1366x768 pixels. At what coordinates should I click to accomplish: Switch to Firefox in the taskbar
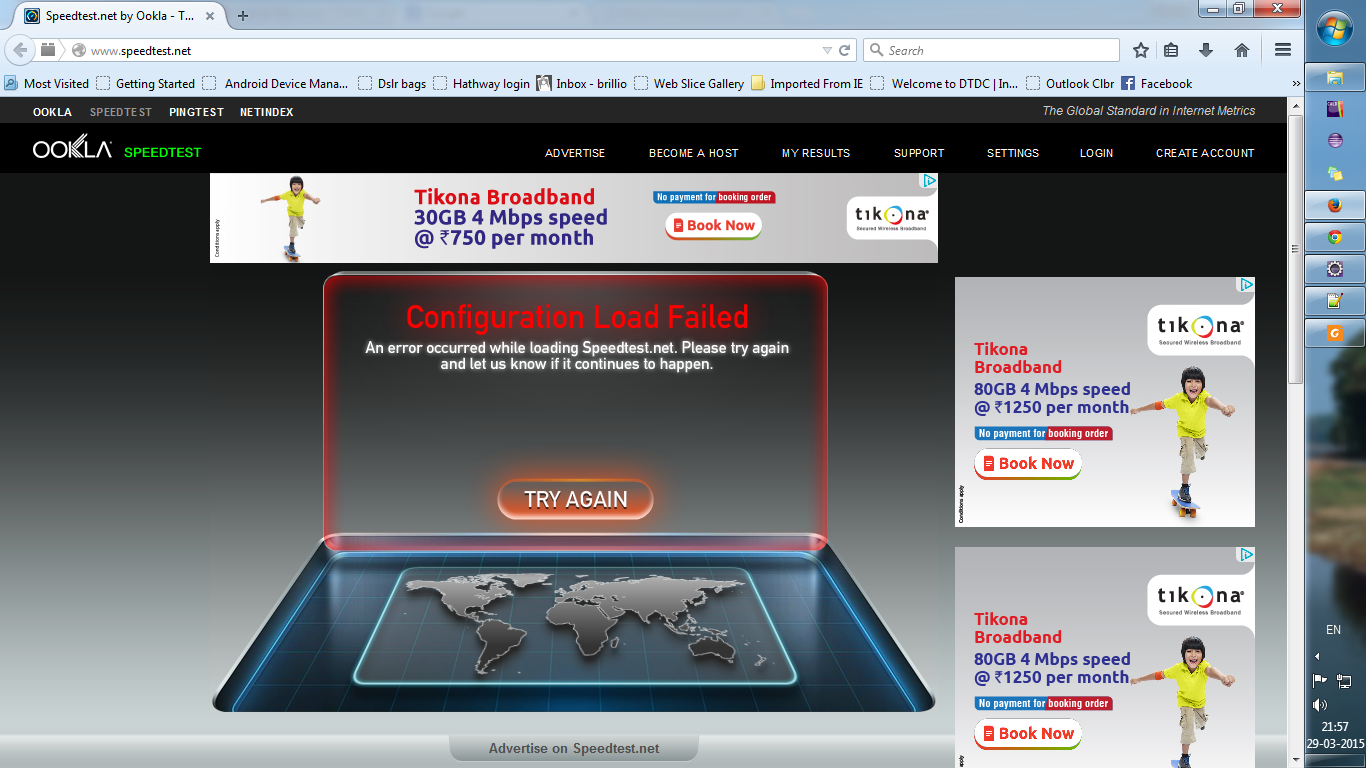coord(1335,205)
